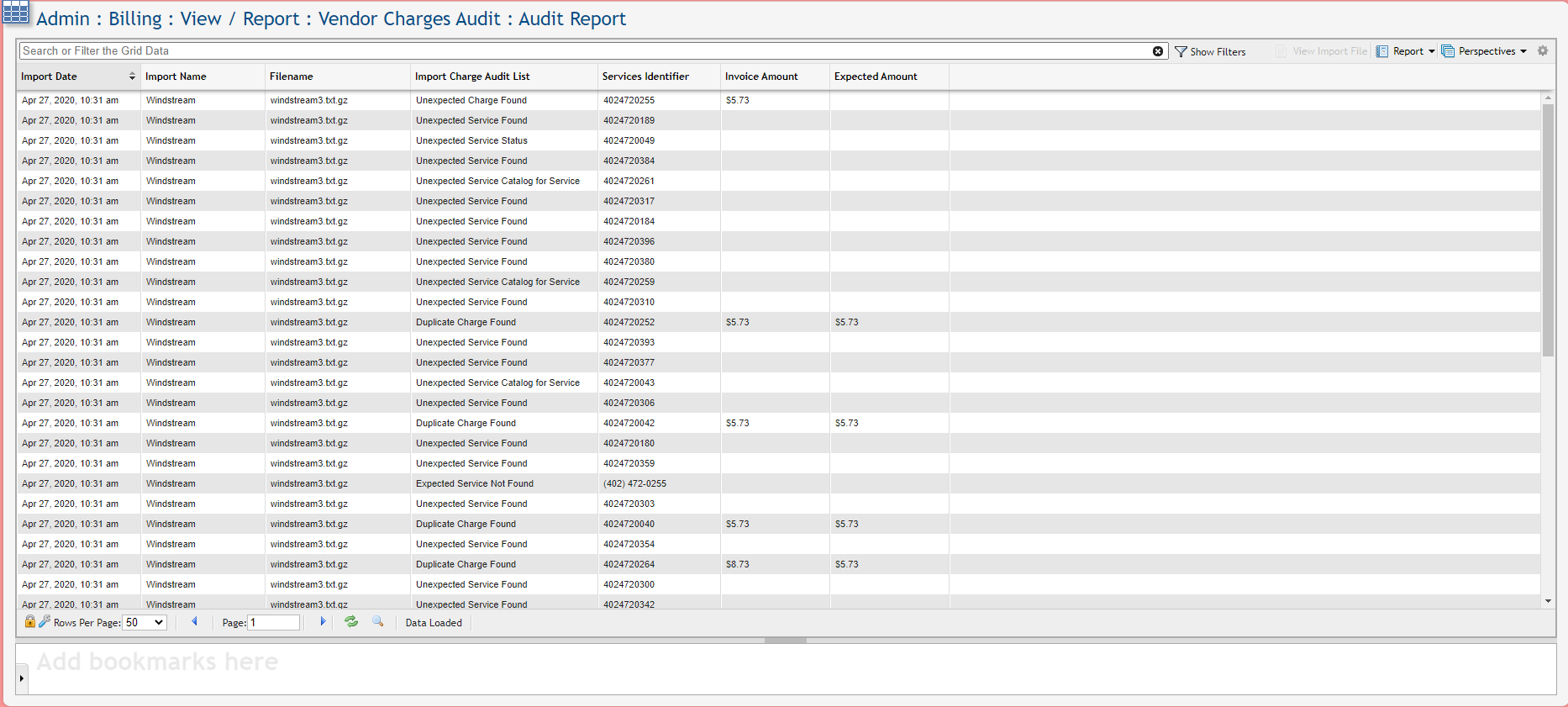Click the panel splitter handle above bookmarks

click(785, 641)
